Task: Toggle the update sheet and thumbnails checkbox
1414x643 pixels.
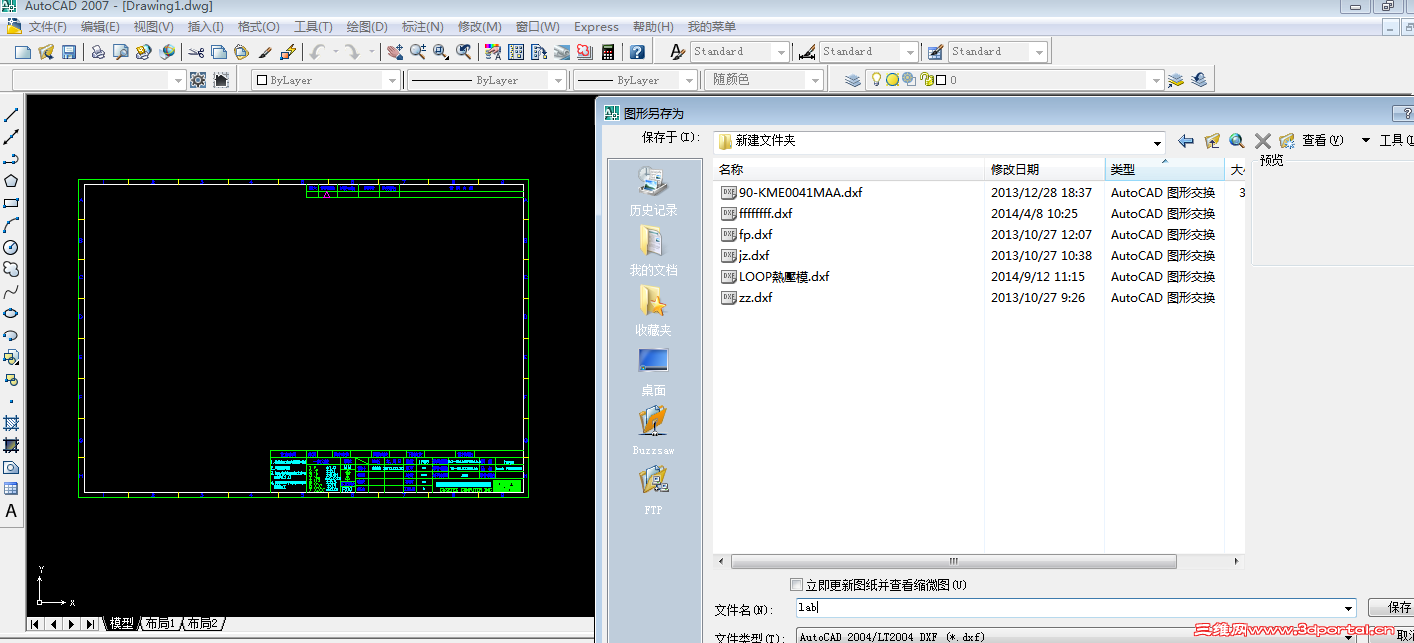Action: point(796,585)
